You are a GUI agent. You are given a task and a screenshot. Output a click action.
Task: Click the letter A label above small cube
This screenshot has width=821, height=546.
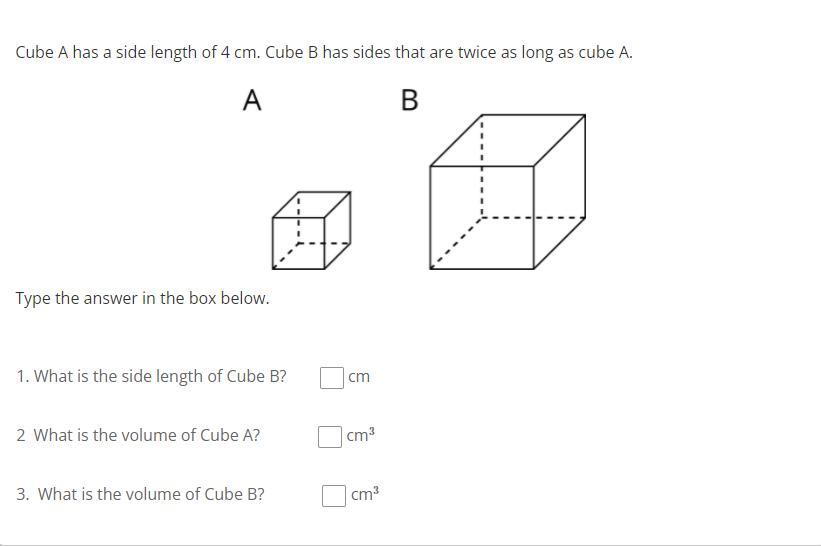[252, 101]
